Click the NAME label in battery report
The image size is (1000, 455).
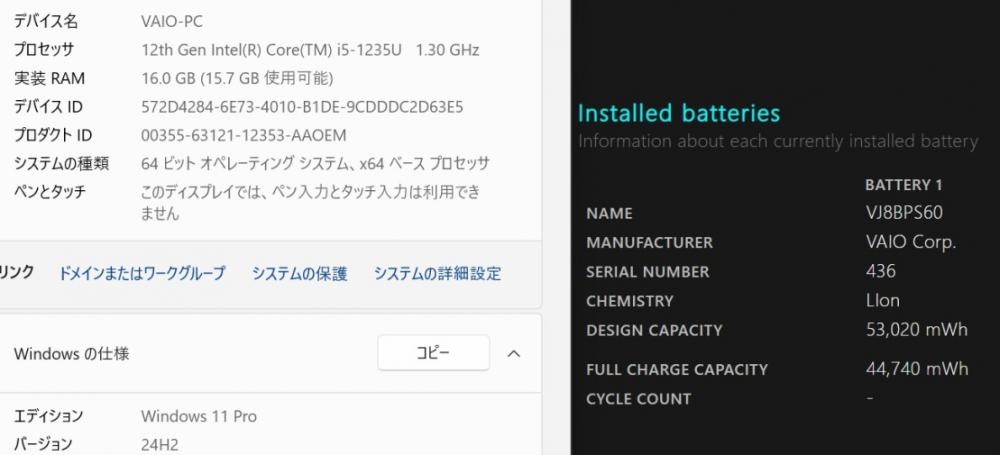click(609, 213)
